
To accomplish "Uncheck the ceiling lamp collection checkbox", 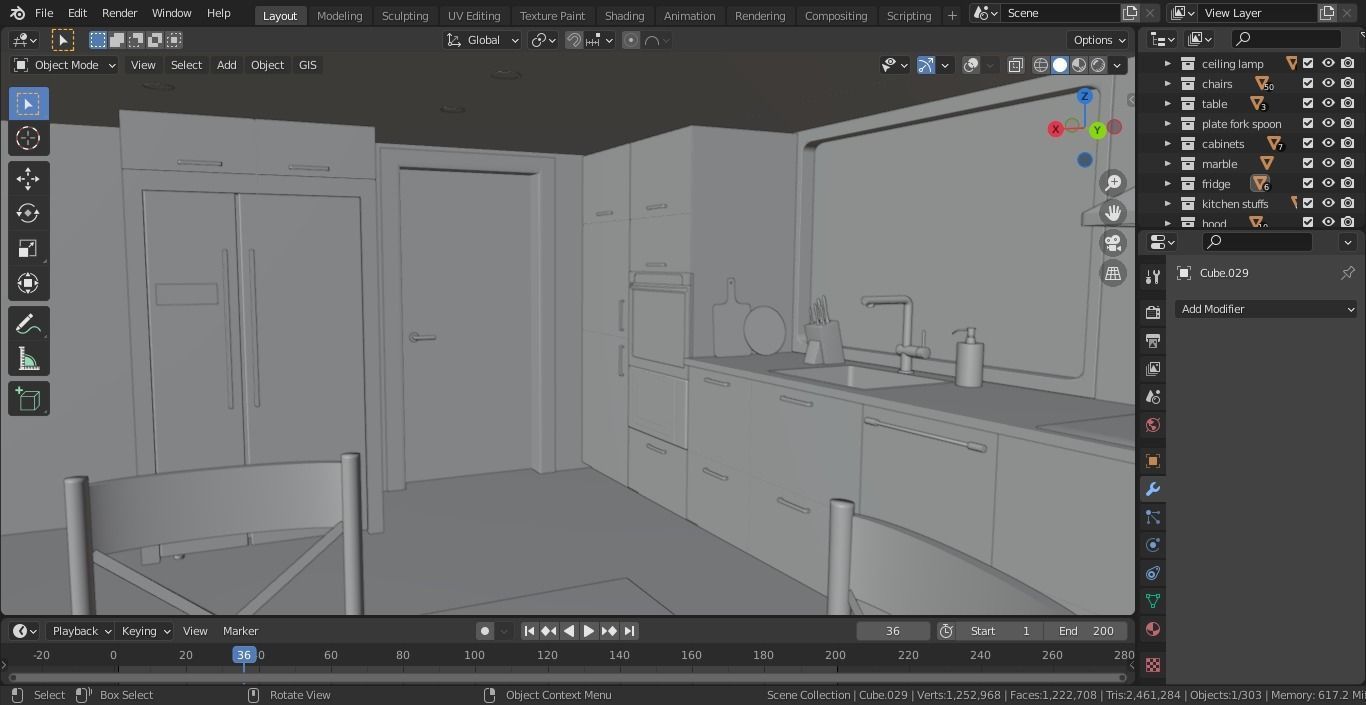I will point(1308,63).
